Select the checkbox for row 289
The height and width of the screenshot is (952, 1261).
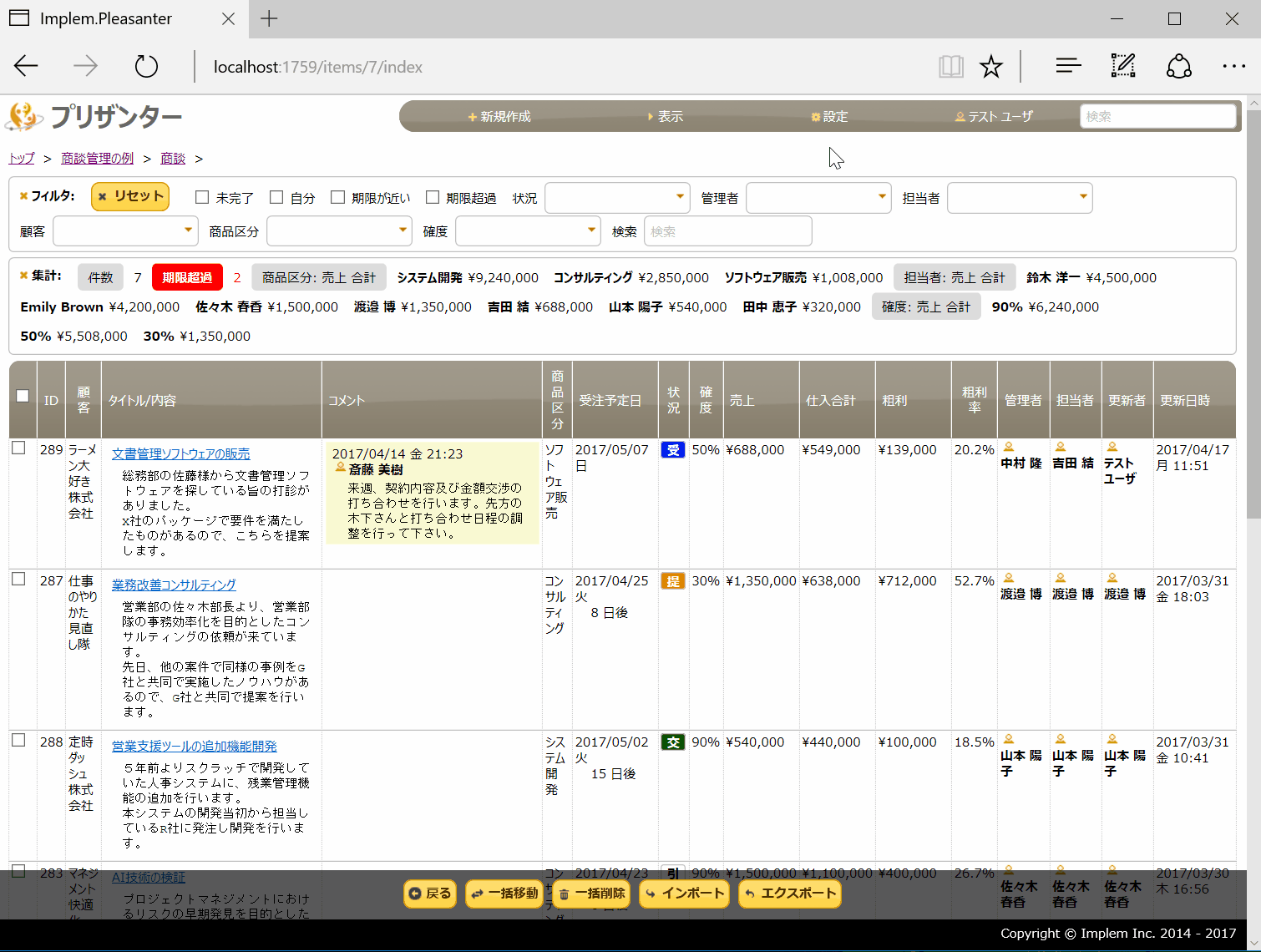coord(18,448)
